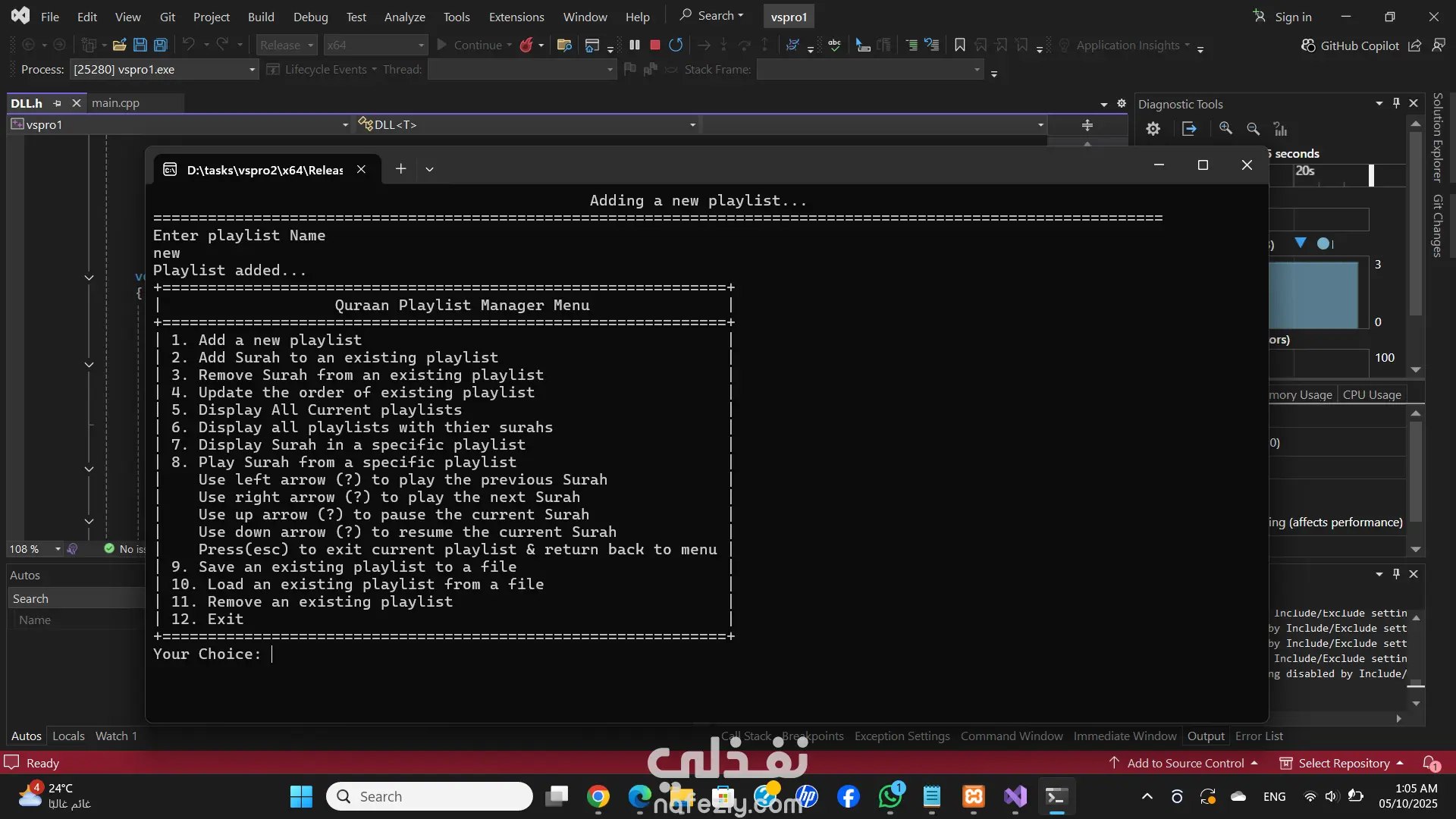Open a new console tab with plus button
Viewport: 1456px width, 819px height.
(400, 169)
